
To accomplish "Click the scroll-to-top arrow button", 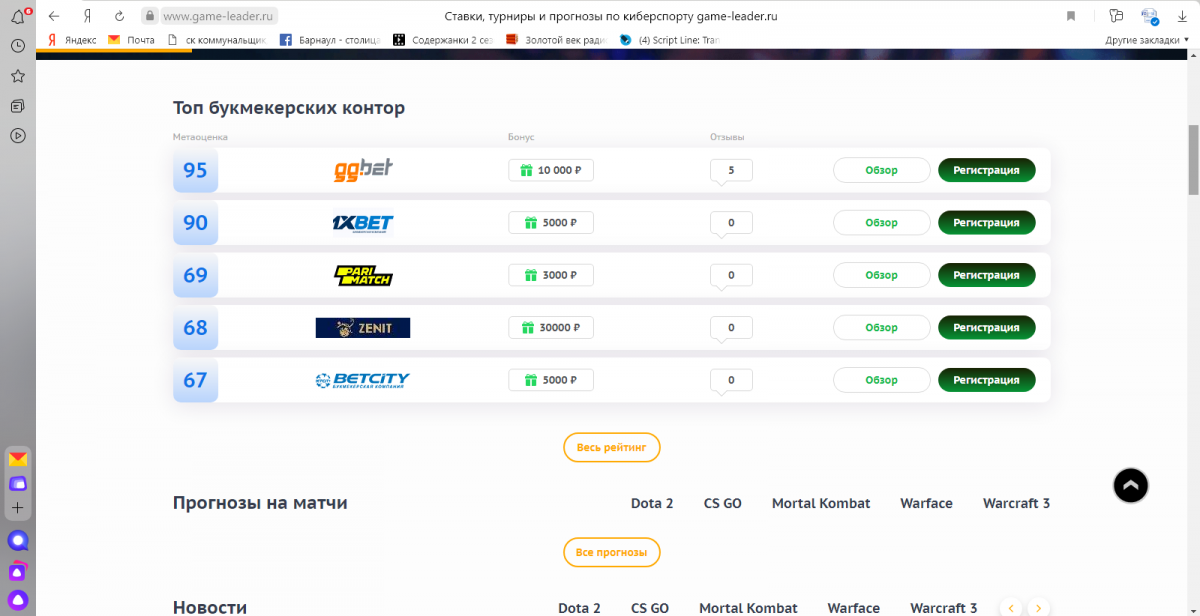I will point(1130,486).
